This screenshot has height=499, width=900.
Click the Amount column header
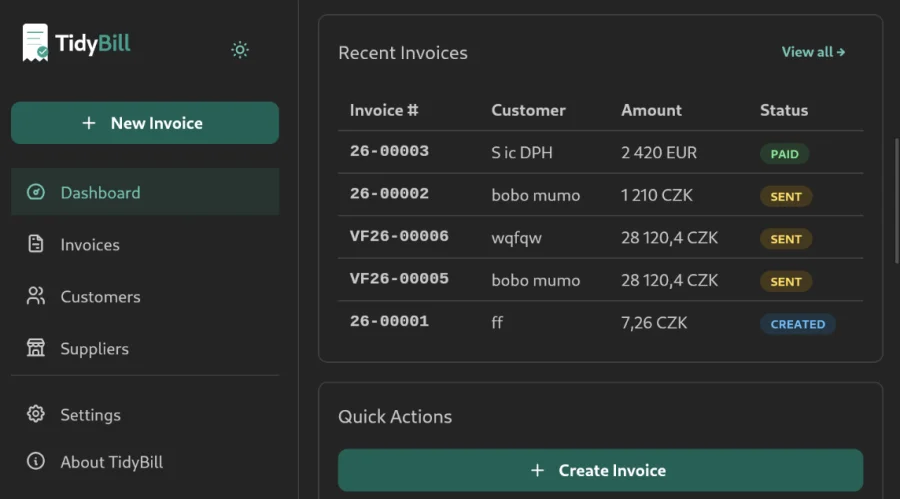[x=651, y=110]
